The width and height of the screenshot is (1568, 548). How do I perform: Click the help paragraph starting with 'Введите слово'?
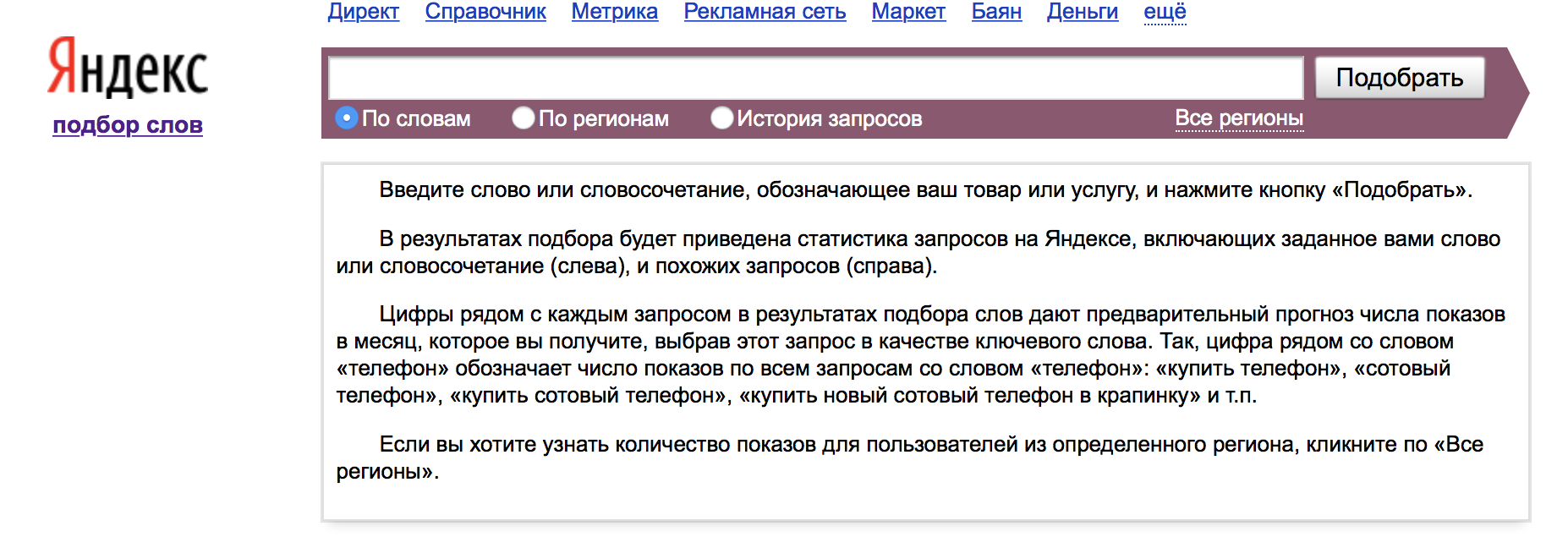click(925, 190)
